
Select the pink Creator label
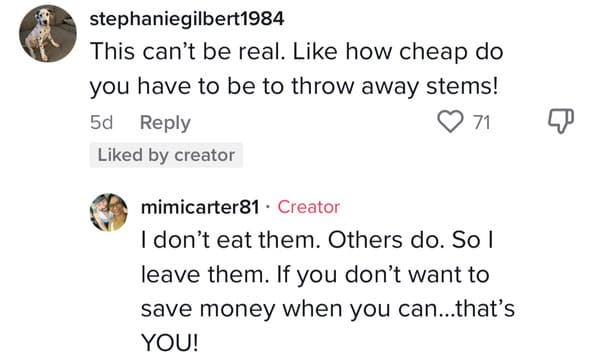click(308, 207)
